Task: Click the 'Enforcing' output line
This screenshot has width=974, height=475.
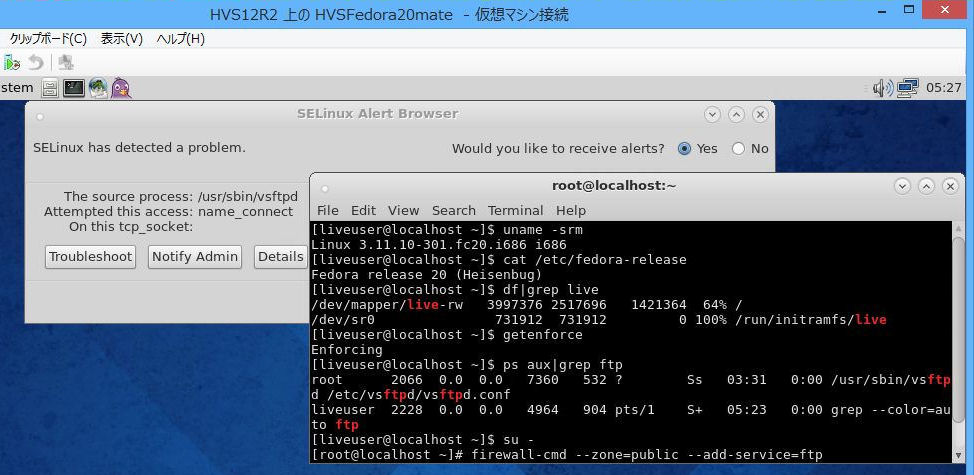Action: click(347, 350)
